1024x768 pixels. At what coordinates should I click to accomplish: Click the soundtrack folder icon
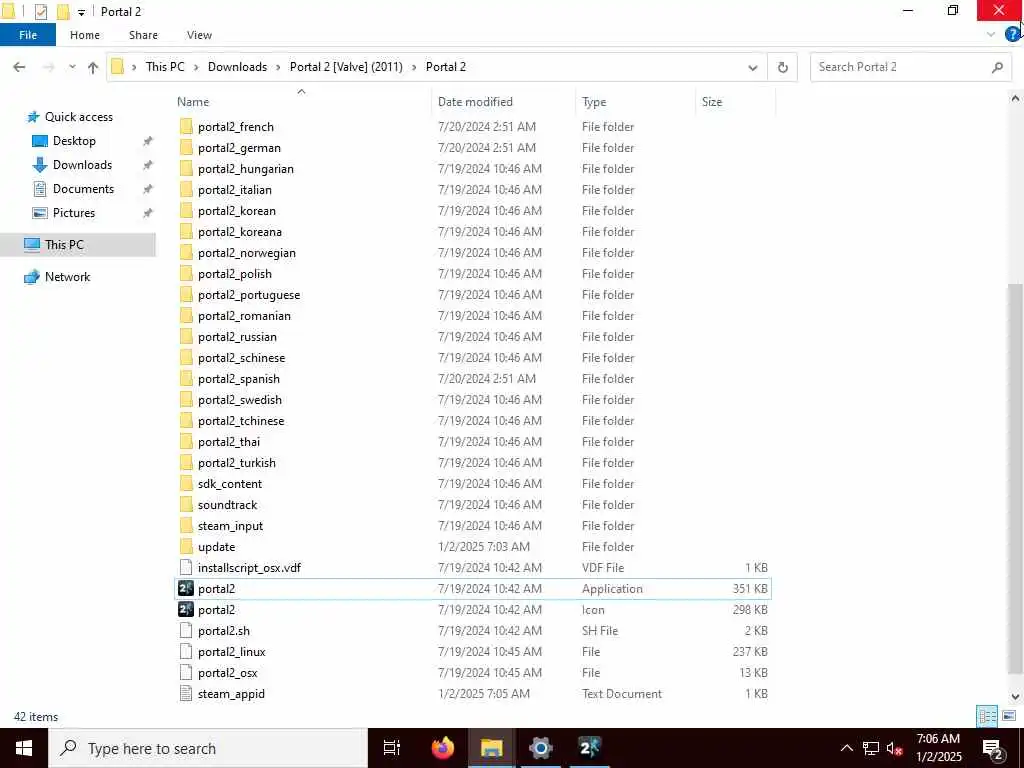point(186,504)
